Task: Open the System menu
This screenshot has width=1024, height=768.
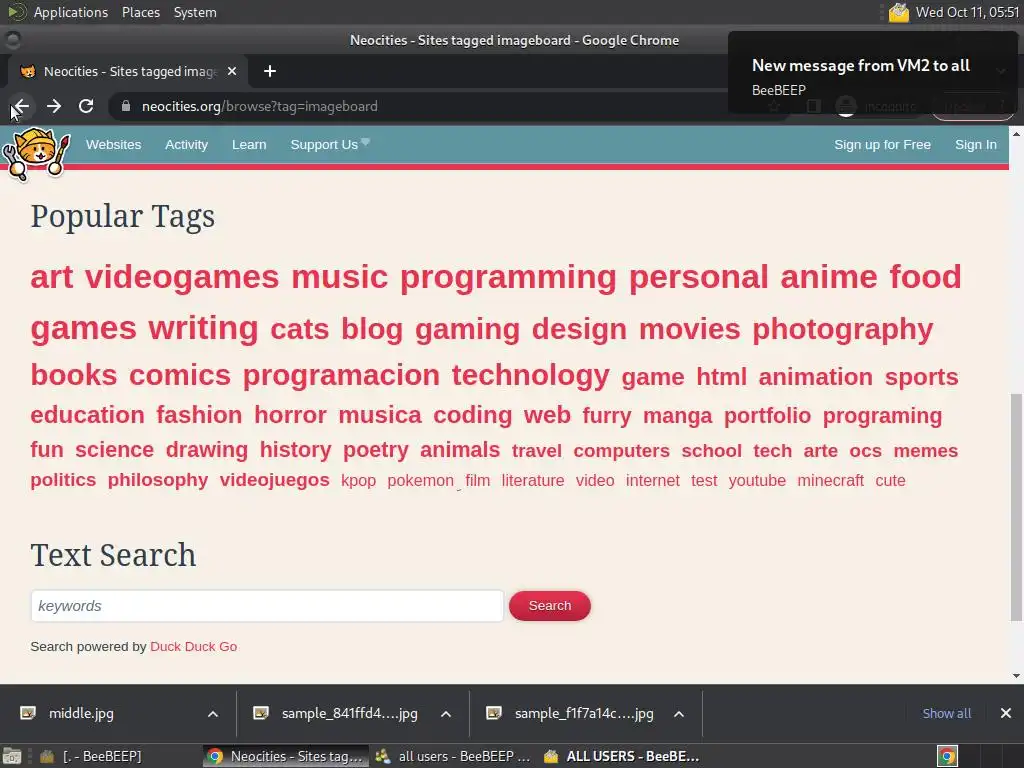Action: point(195,12)
